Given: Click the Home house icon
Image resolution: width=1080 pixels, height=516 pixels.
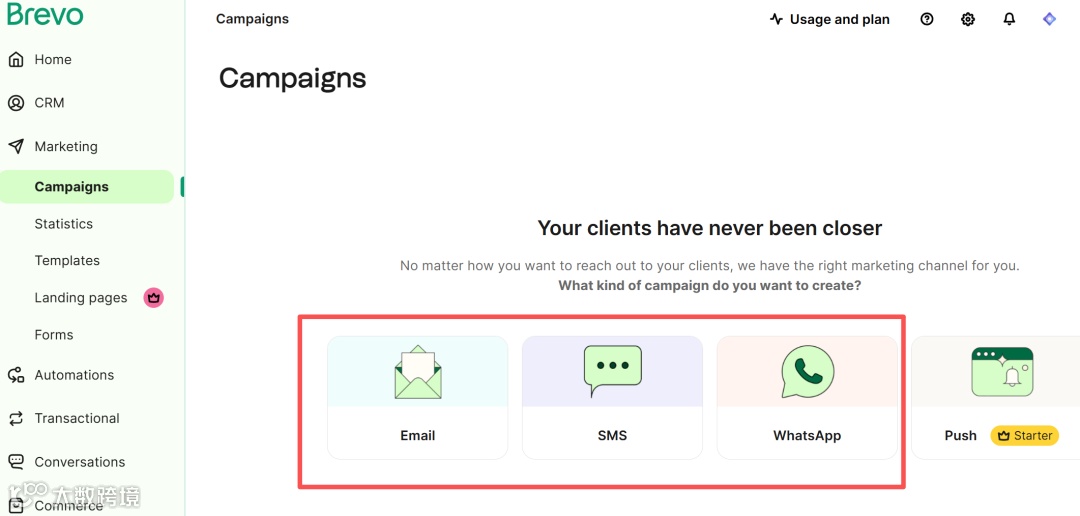Looking at the screenshot, I should tap(16, 59).
